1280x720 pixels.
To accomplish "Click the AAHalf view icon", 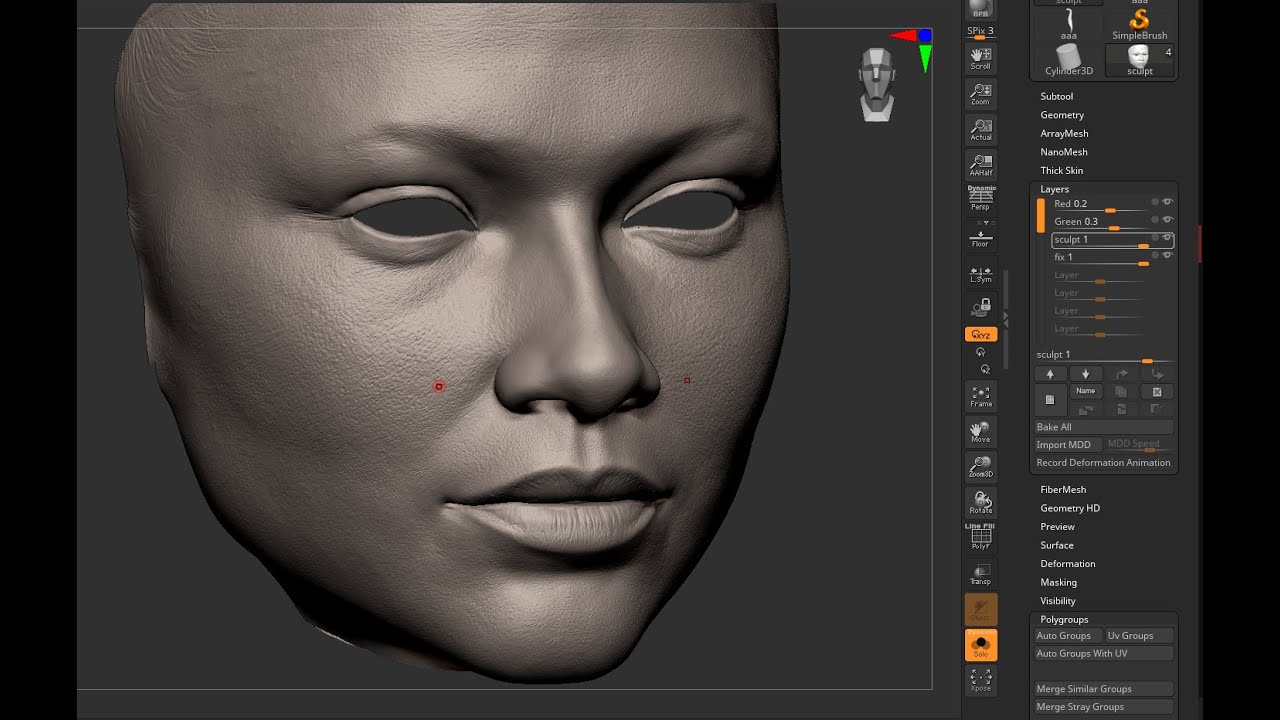I will coord(980,165).
